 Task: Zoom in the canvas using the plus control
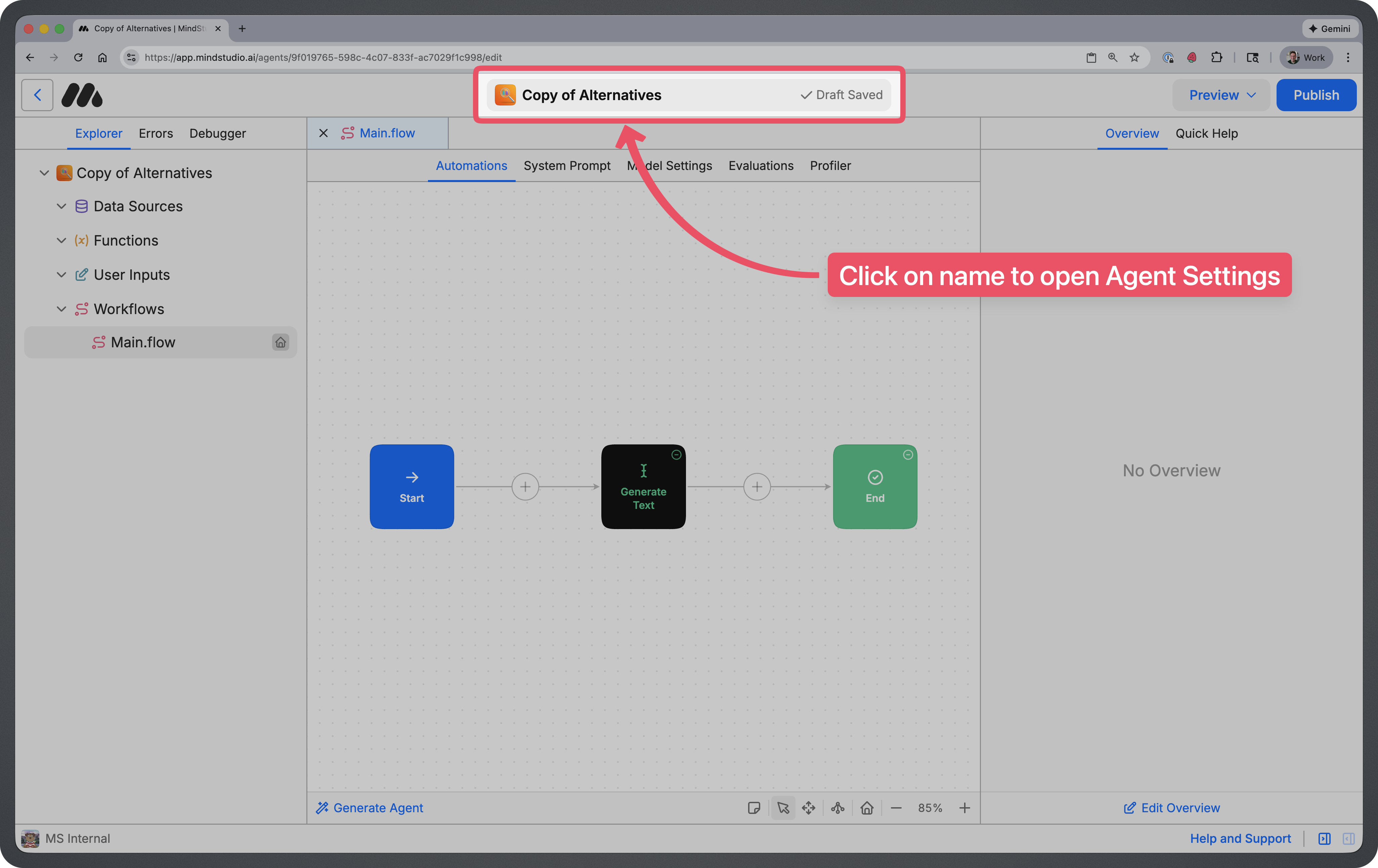click(x=965, y=807)
